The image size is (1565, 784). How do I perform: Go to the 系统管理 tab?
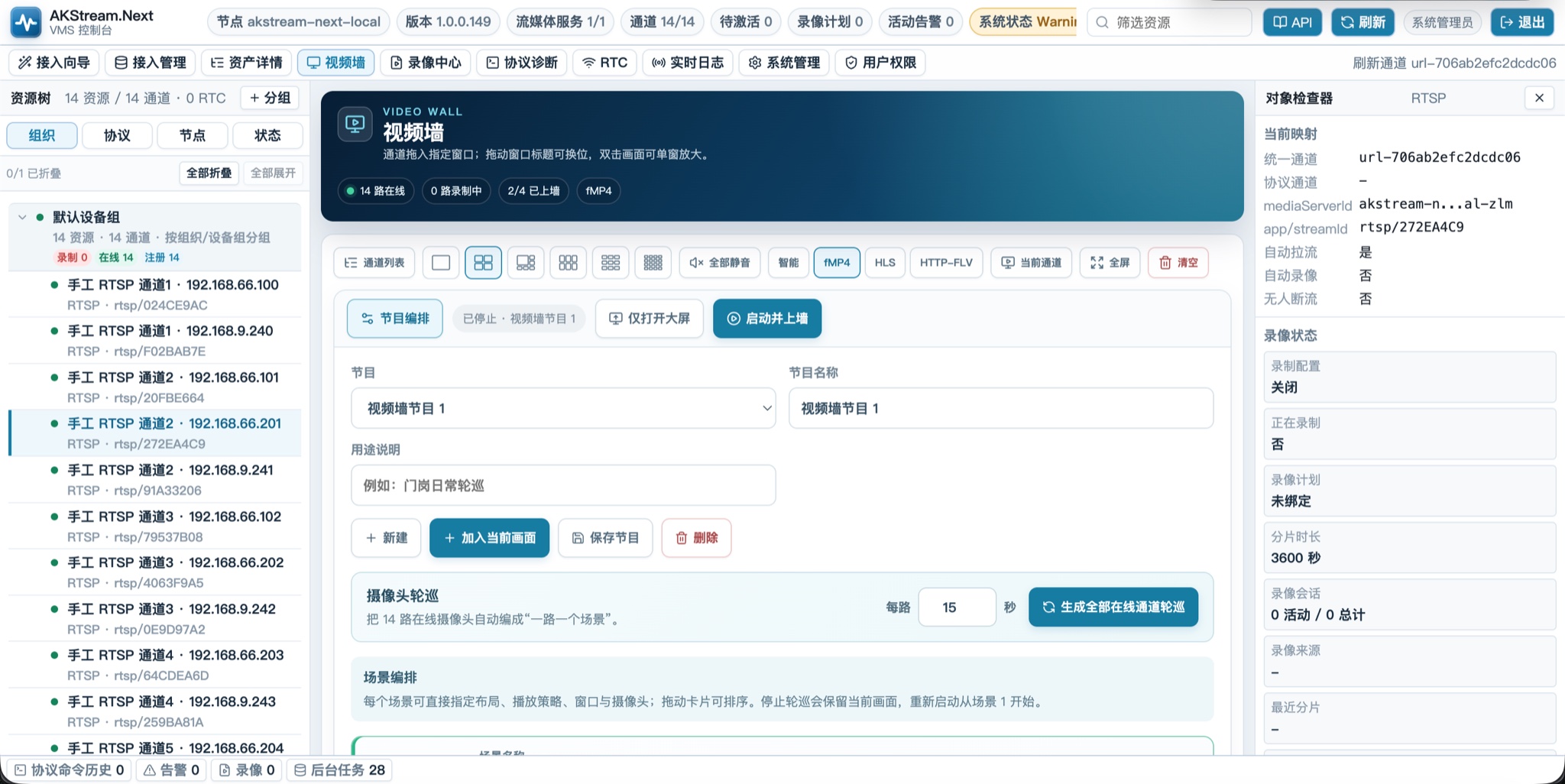784,63
